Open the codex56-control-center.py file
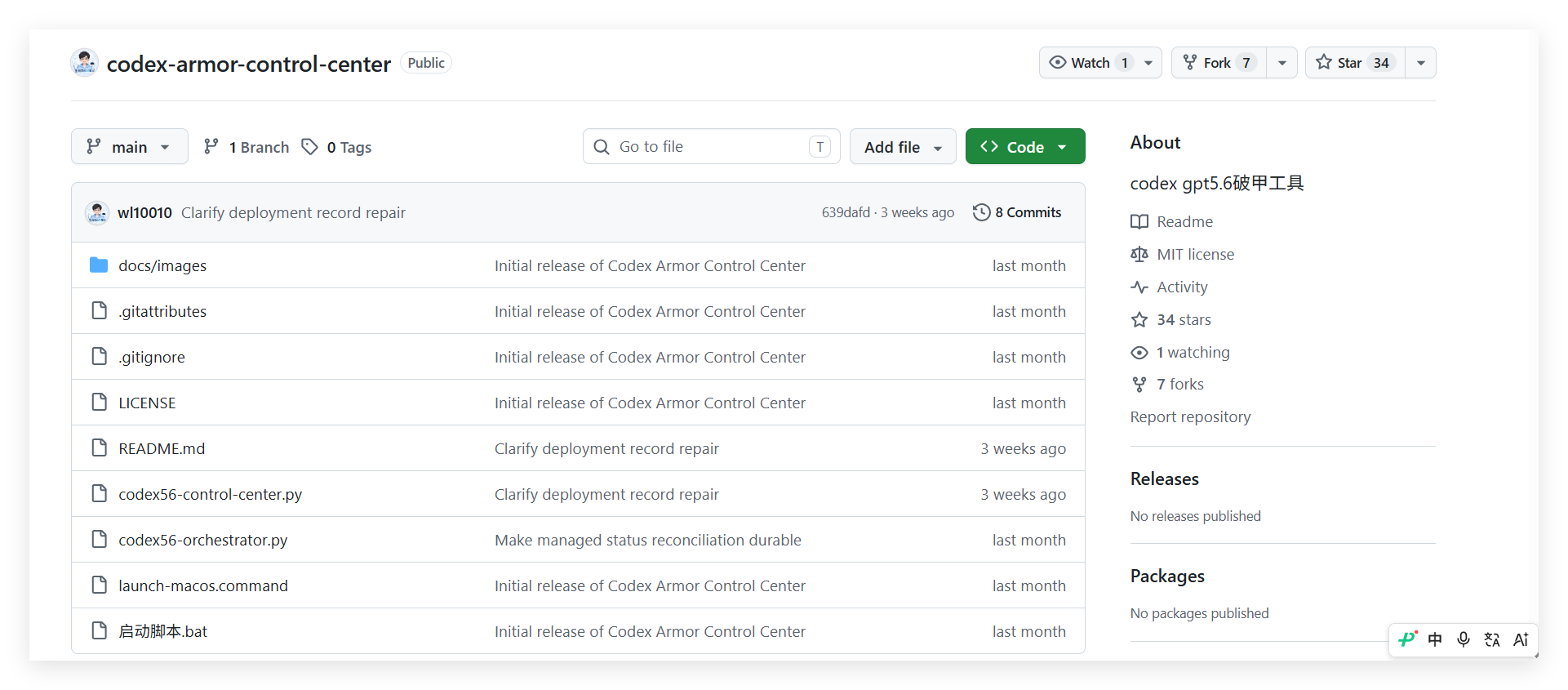 (x=211, y=494)
